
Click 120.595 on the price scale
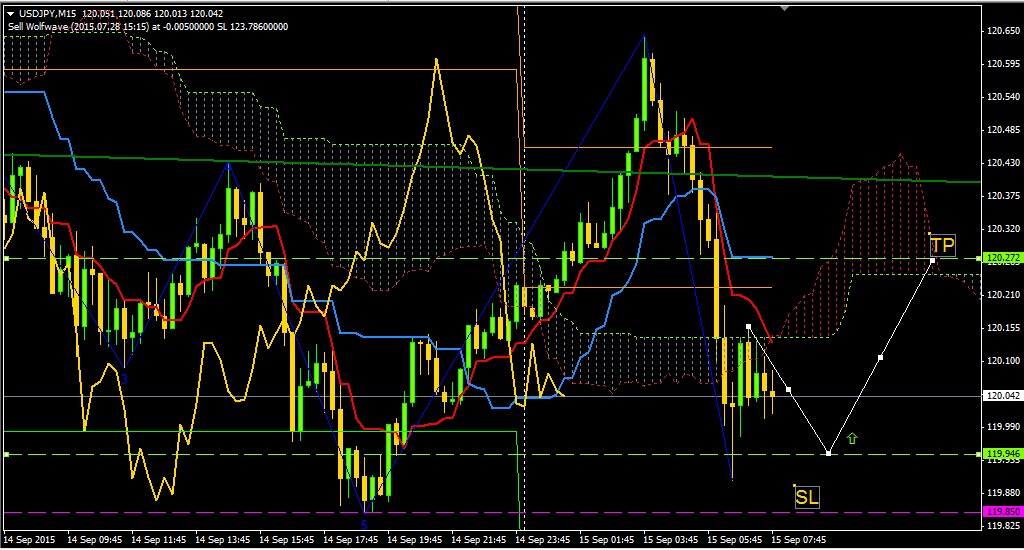(1003, 64)
